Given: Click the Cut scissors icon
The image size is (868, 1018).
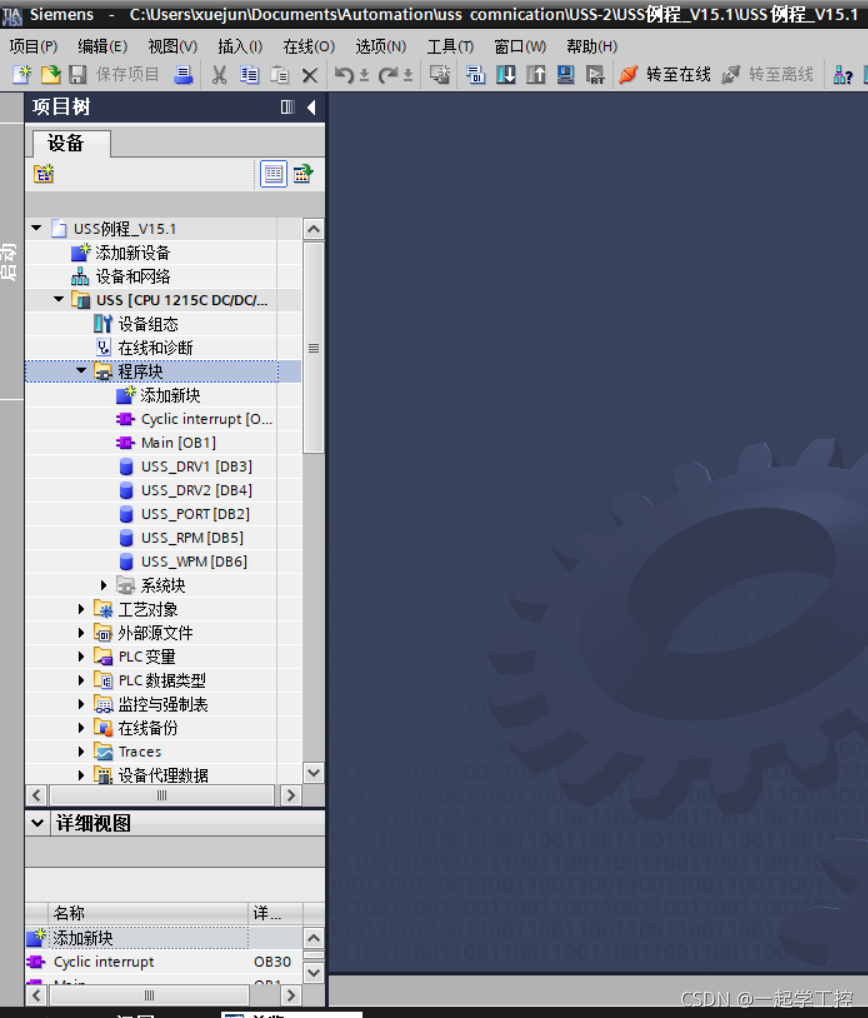Looking at the screenshot, I should (219, 75).
